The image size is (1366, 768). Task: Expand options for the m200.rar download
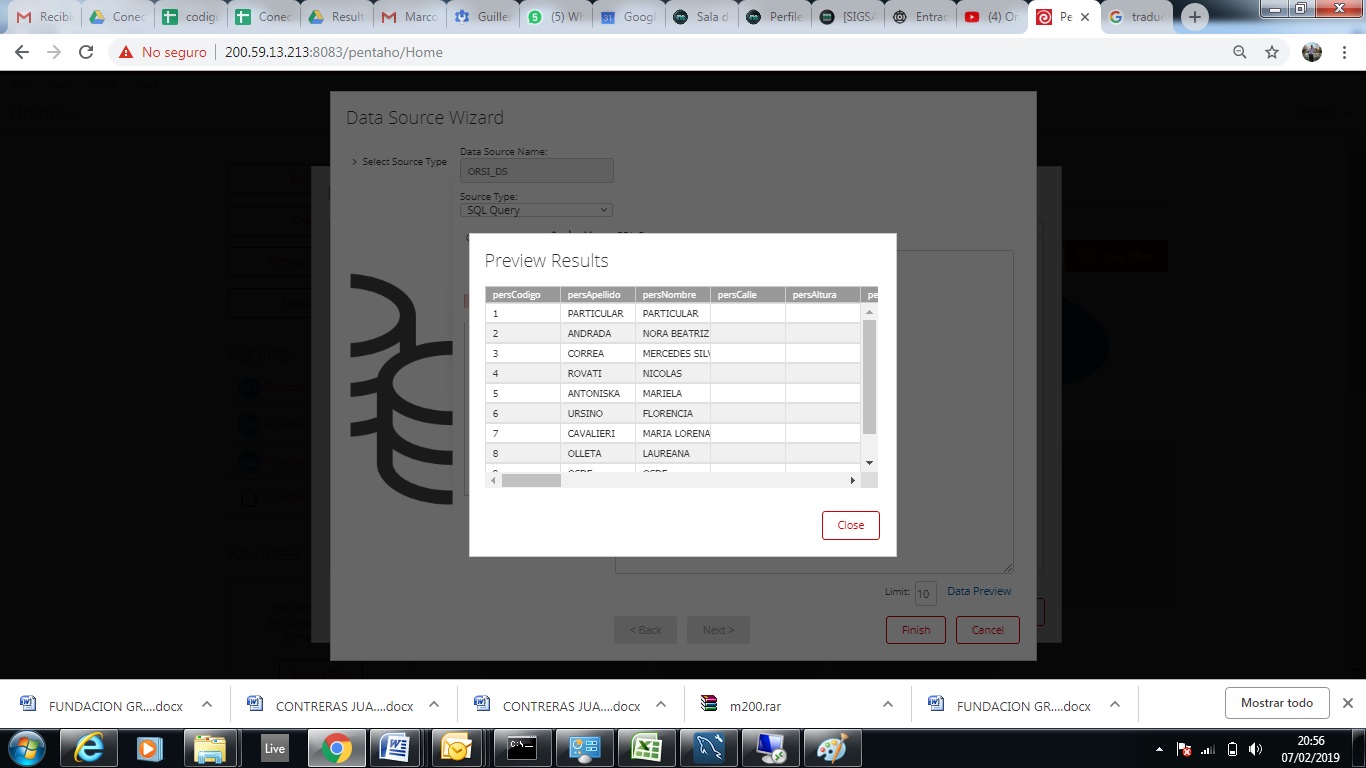tap(888, 704)
